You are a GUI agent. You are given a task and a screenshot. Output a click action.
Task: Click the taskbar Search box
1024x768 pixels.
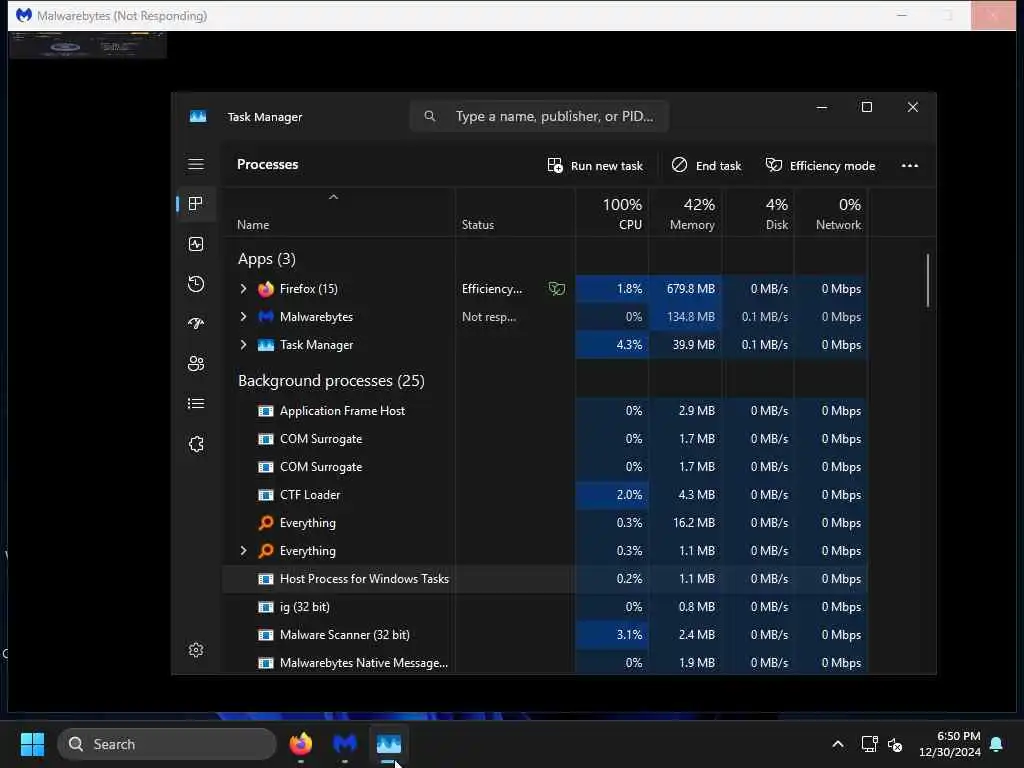tap(167, 744)
